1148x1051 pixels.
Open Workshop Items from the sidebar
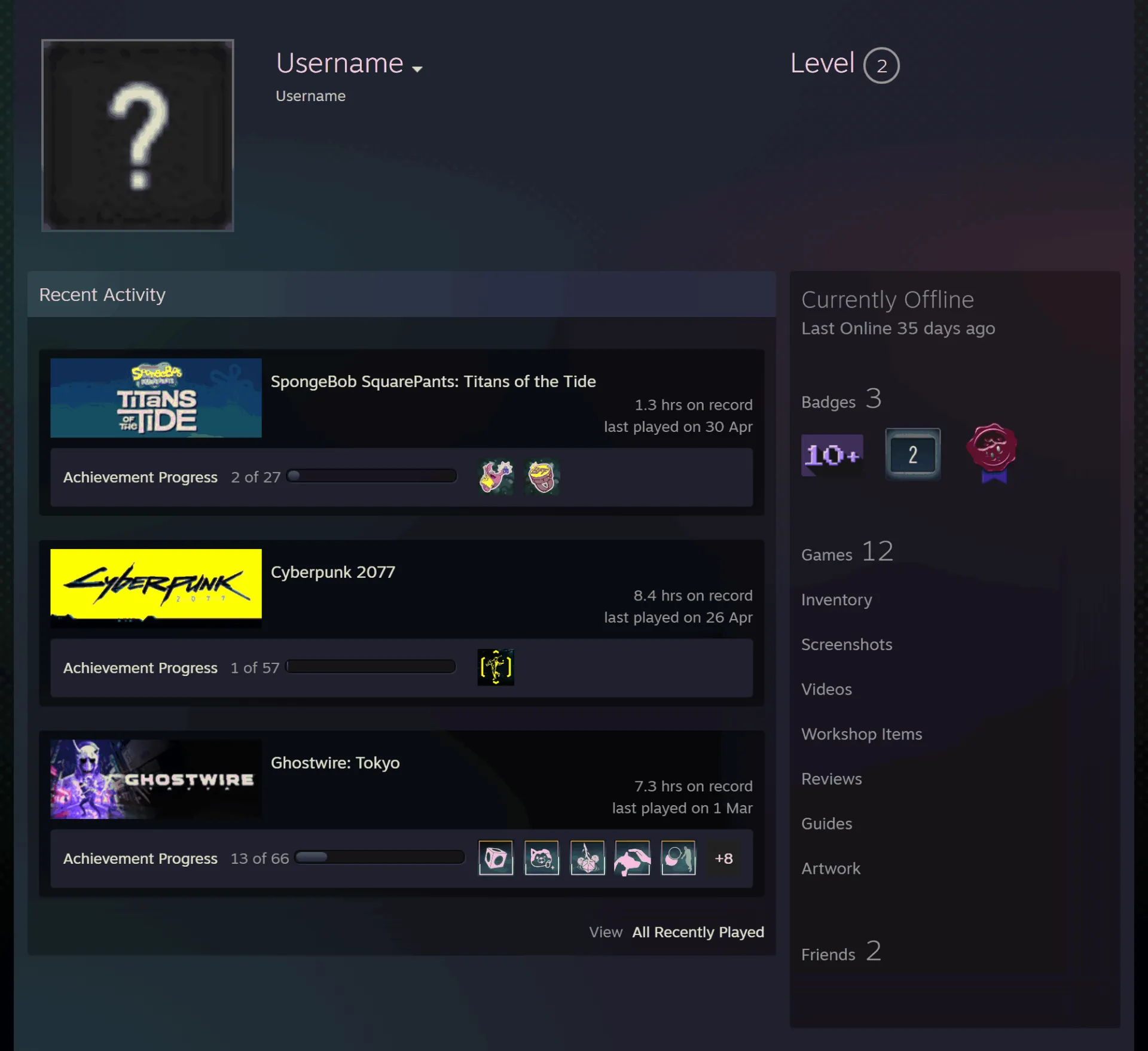[x=862, y=734]
